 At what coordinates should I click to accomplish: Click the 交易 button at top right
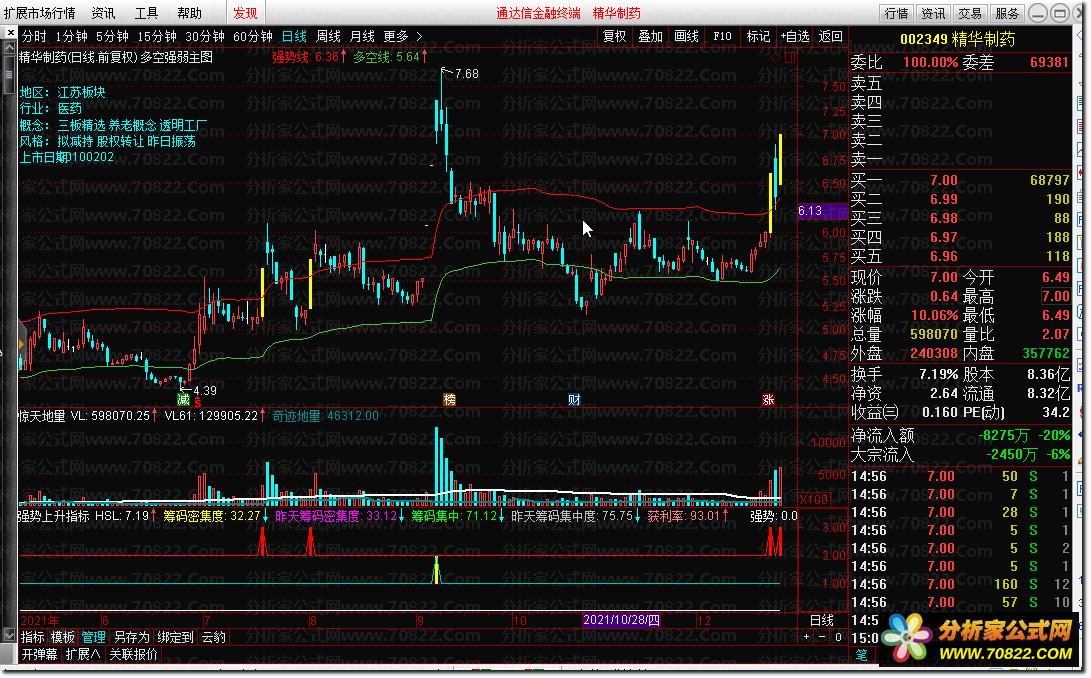(x=970, y=13)
